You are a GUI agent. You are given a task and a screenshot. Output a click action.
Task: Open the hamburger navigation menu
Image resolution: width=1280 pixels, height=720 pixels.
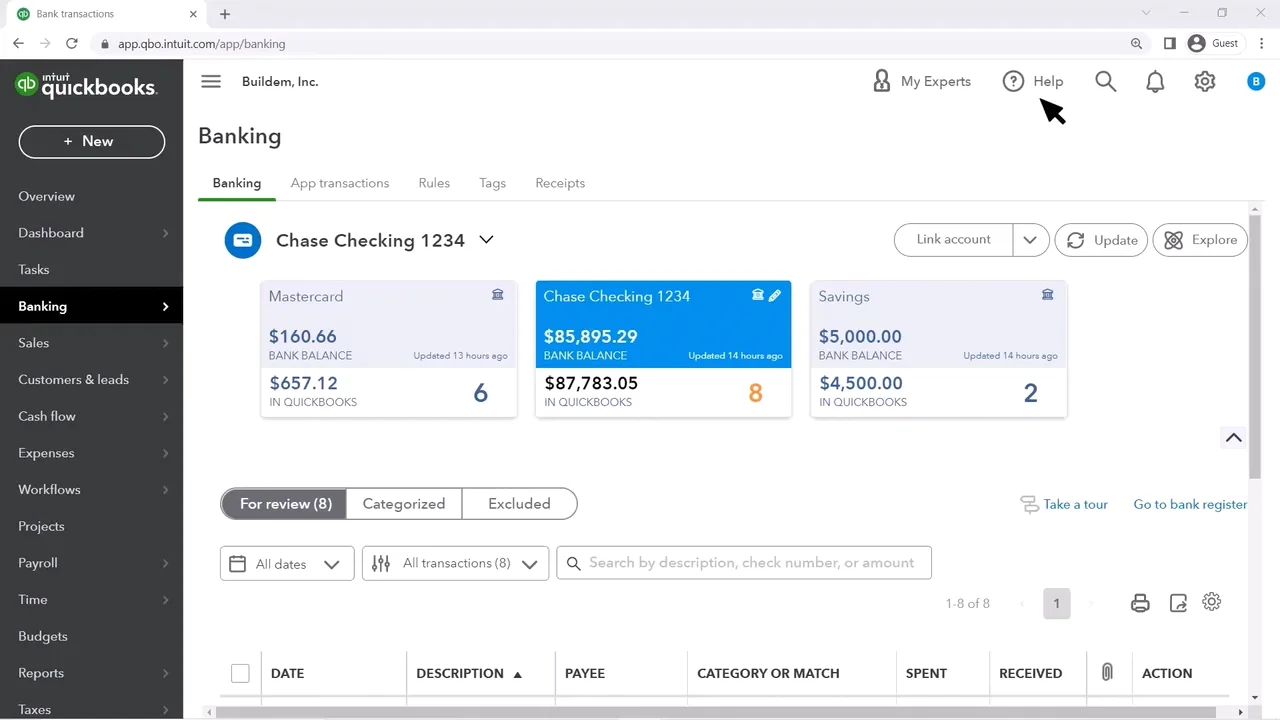211,81
